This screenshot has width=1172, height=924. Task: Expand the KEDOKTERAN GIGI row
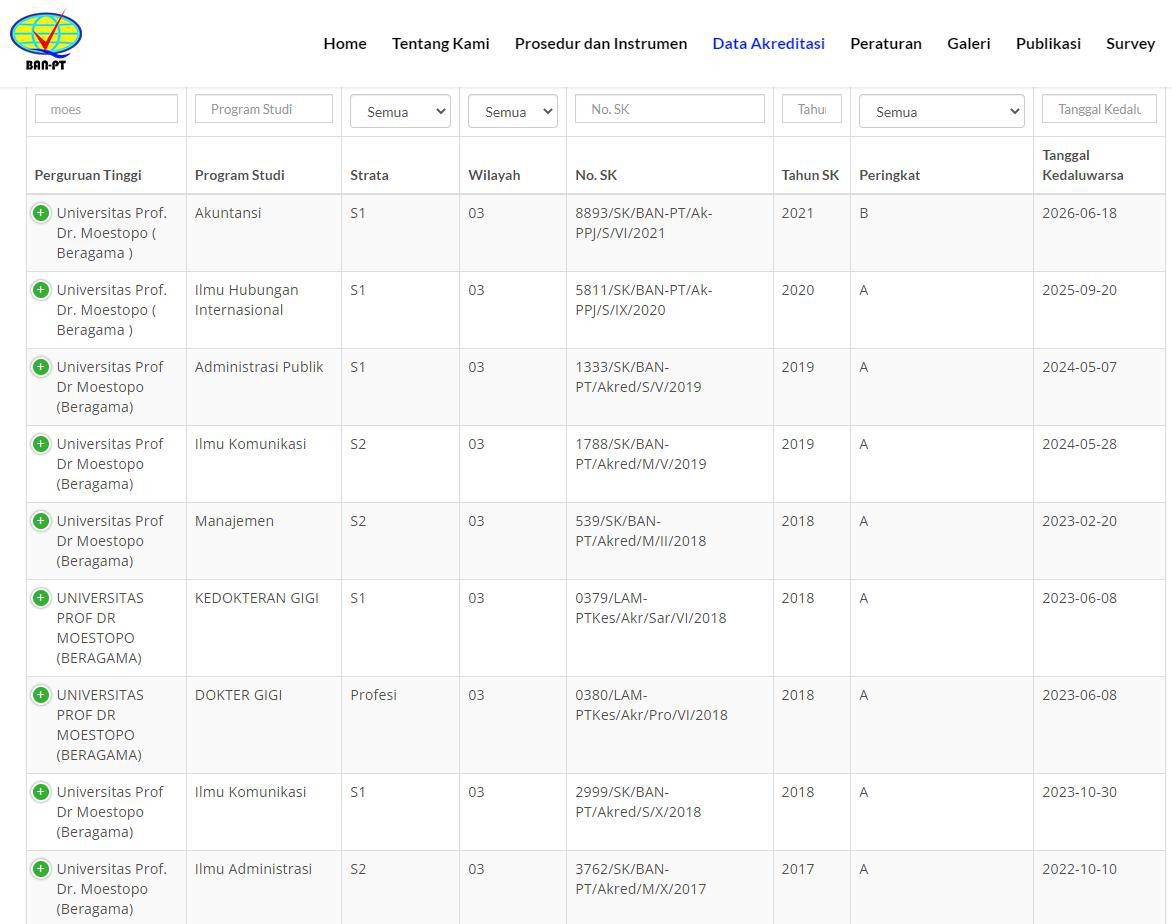pyautogui.click(x=41, y=598)
